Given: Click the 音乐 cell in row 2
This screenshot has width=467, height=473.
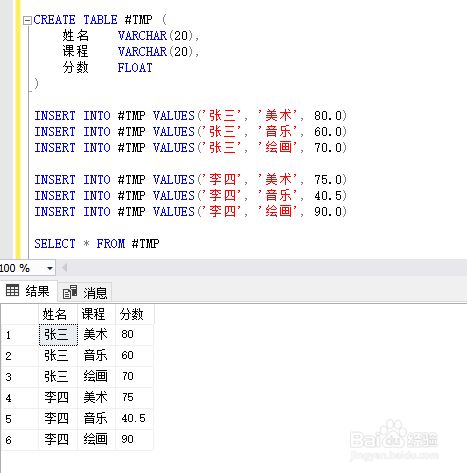Looking at the screenshot, I should pos(96,356).
